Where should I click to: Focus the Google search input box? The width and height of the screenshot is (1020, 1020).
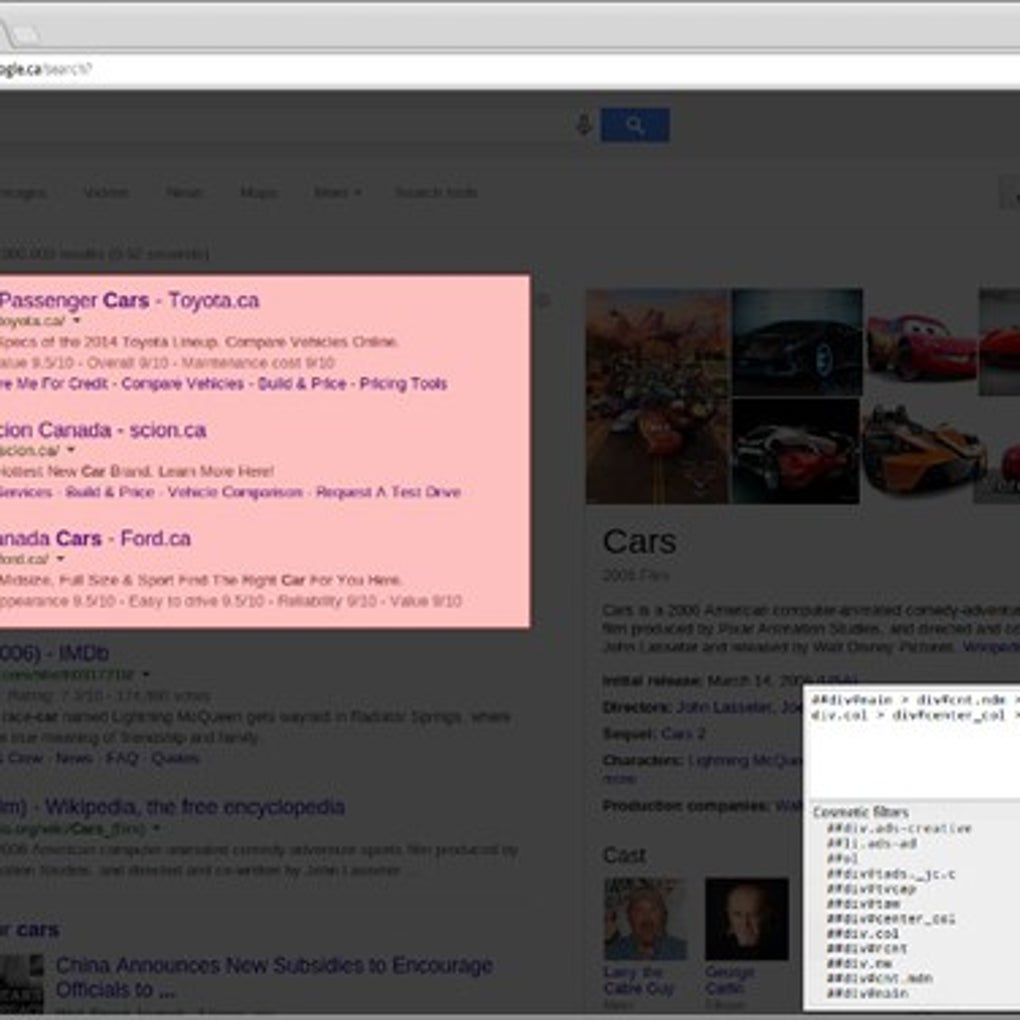click(x=285, y=125)
